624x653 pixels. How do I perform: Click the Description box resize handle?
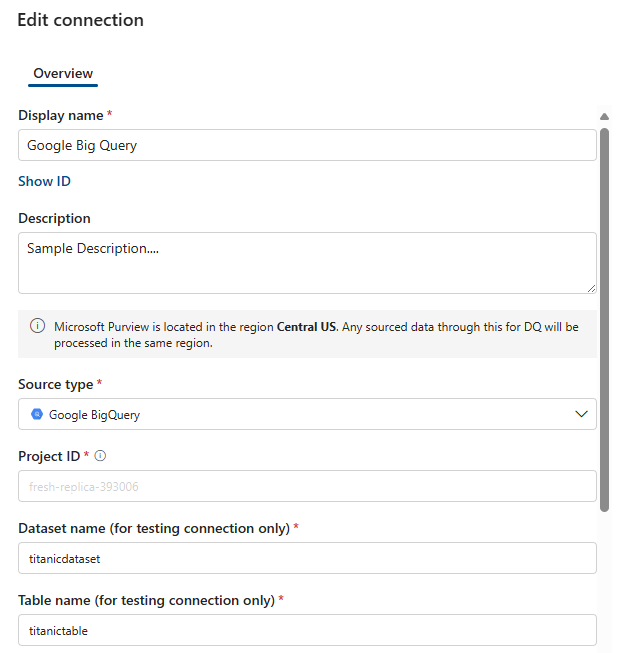[591, 288]
